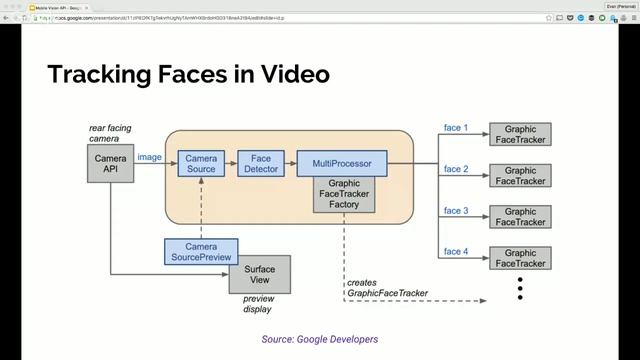
Task: Click the Graphic FaceTracker Factory box
Action: pos(344,195)
